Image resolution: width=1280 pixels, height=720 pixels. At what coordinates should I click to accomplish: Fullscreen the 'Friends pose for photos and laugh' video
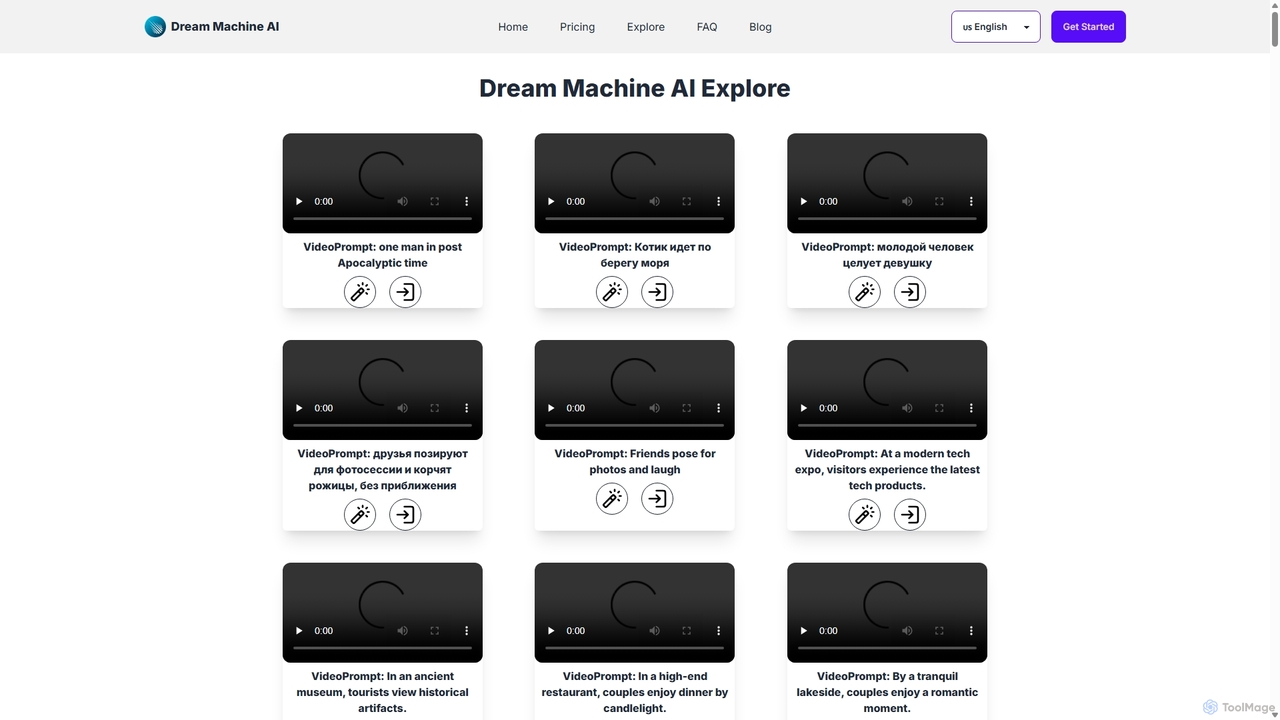(x=686, y=408)
